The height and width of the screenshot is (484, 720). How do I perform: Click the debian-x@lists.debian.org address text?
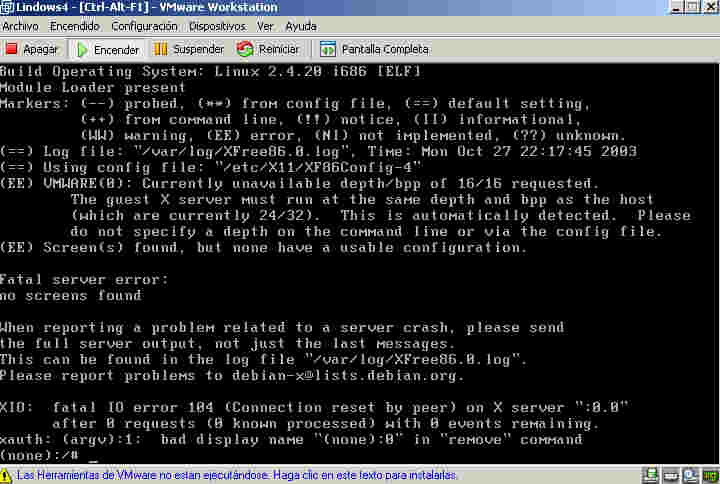(344, 375)
